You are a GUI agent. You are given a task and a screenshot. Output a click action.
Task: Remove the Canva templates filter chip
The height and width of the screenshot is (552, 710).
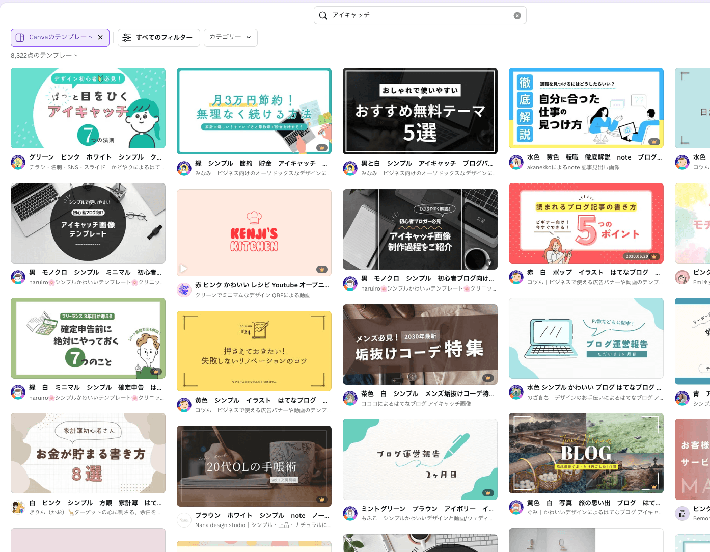coord(100,37)
